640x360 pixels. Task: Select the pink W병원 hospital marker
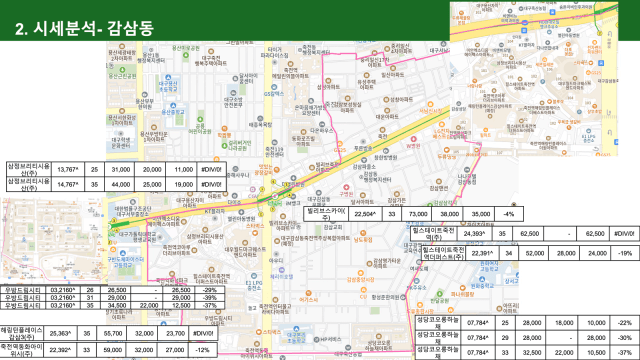pos(413,140)
